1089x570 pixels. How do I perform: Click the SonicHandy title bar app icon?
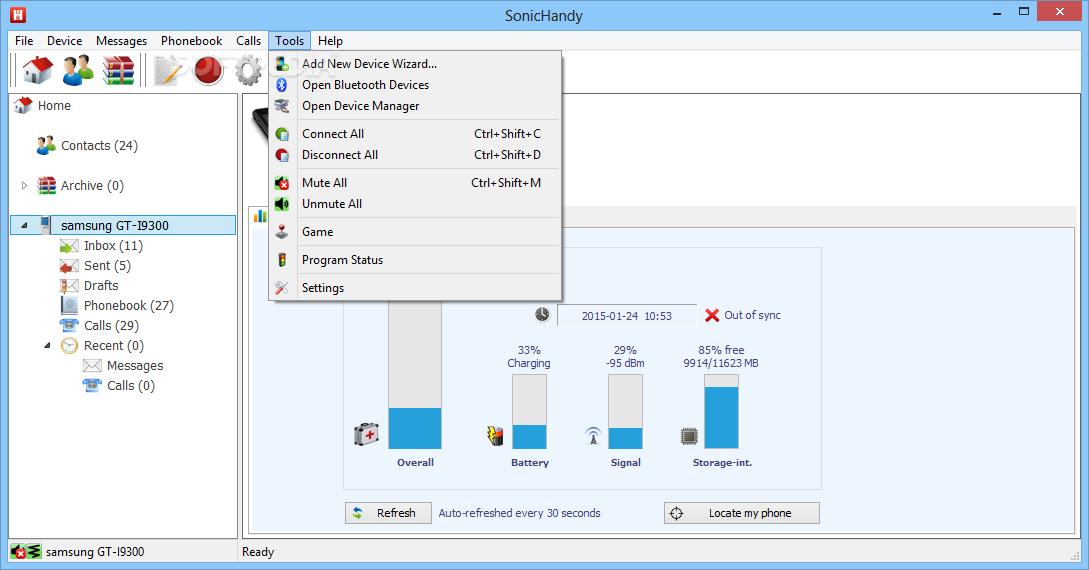click(x=18, y=15)
